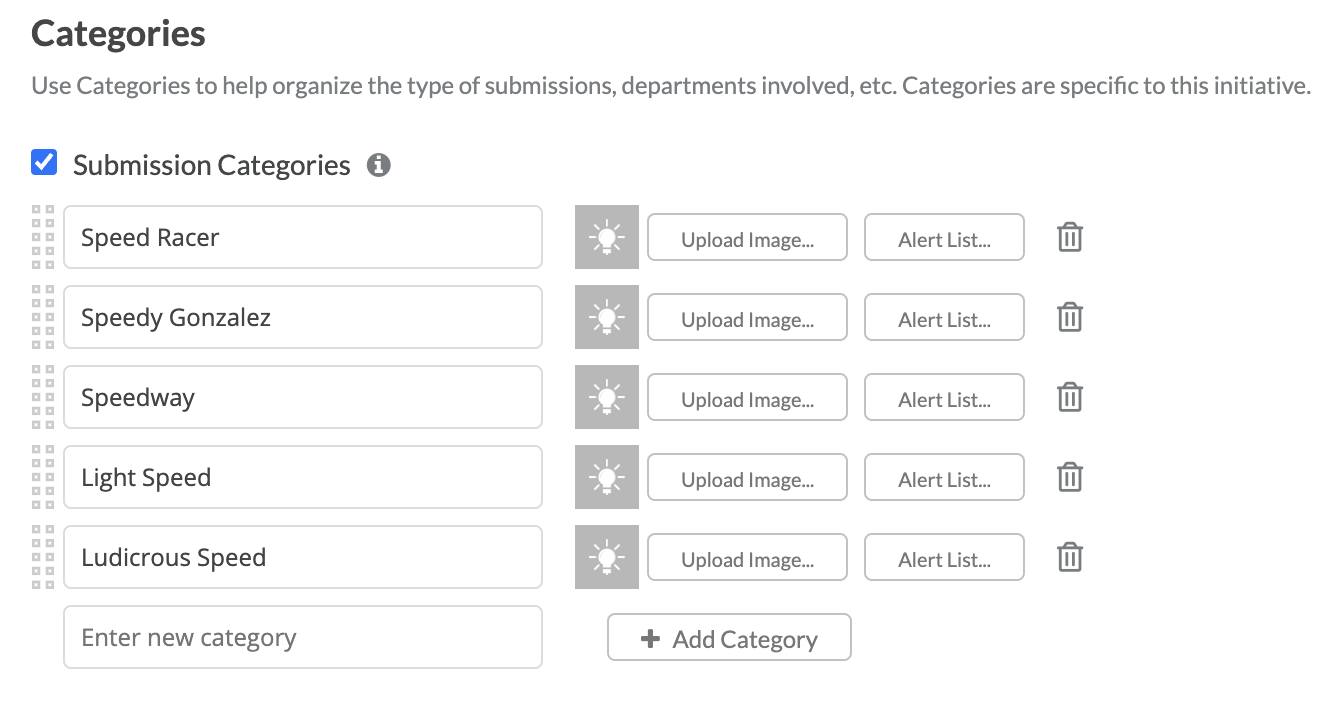
Task: Click the lightbulb icon for Speedy Gonzalez
Action: (x=607, y=317)
